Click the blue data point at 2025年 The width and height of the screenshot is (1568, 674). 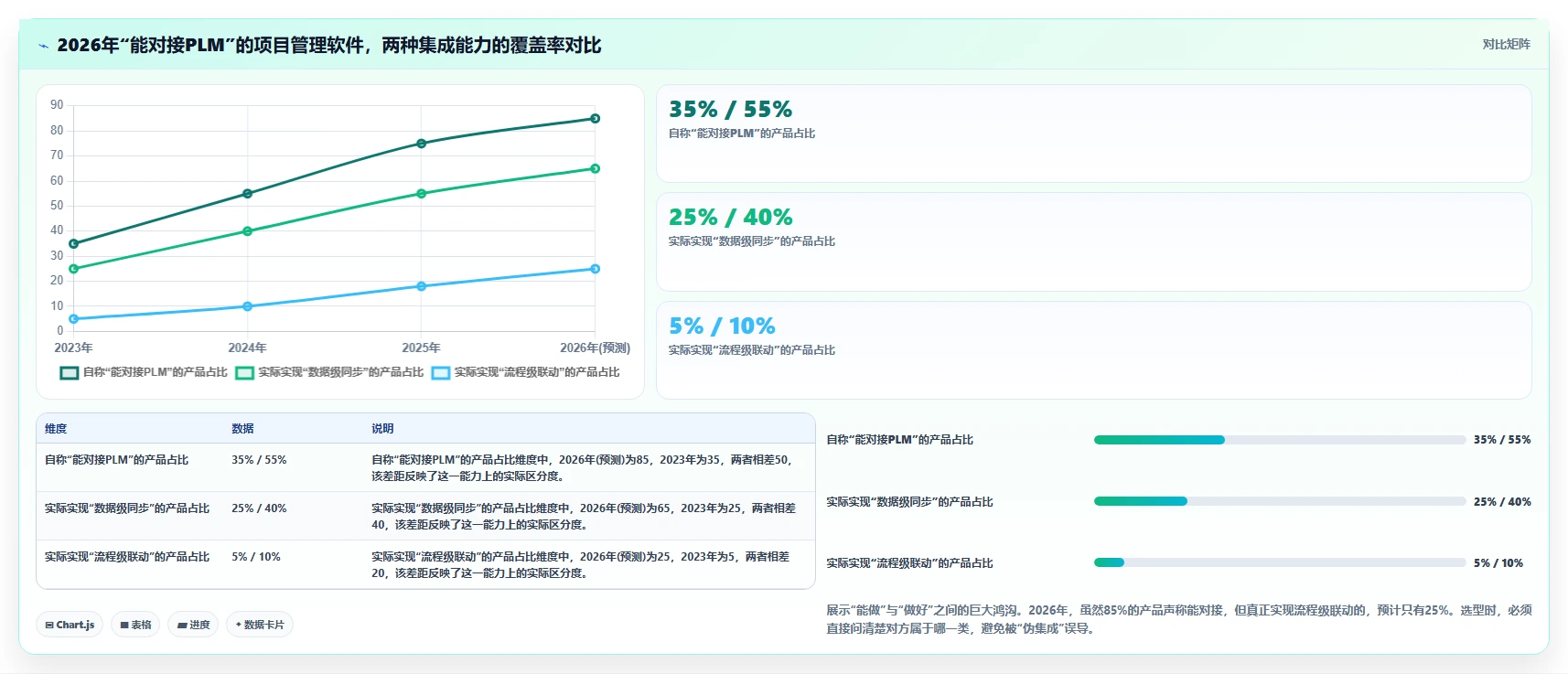tap(421, 286)
